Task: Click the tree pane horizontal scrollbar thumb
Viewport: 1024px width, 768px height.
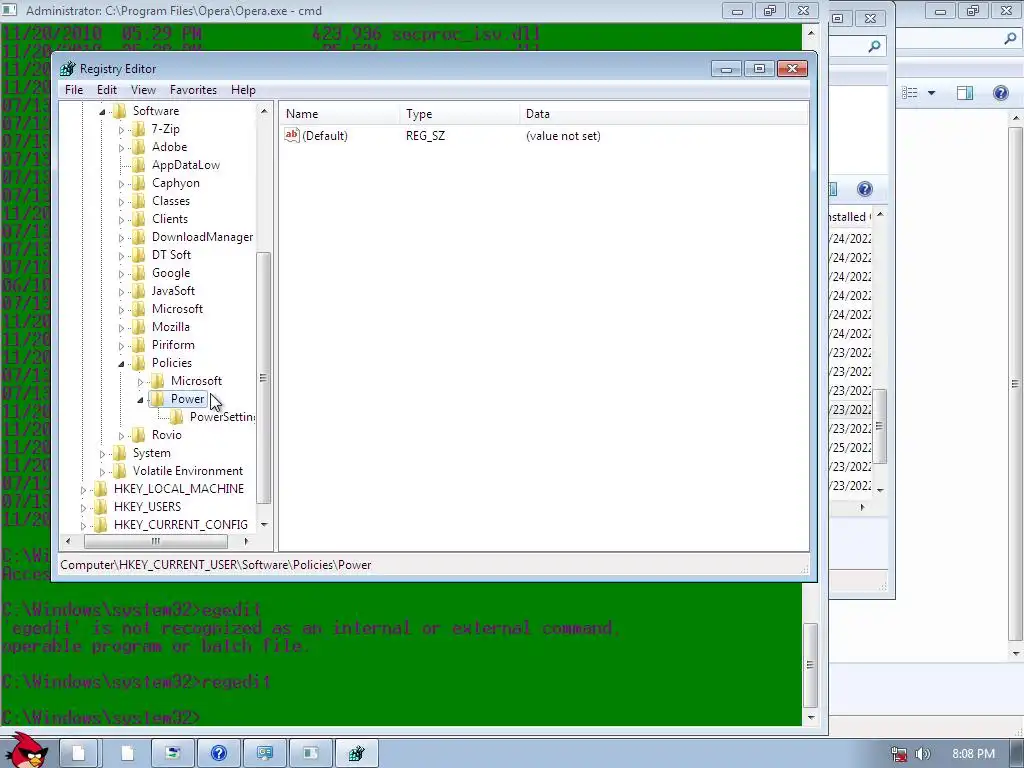Action: point(155,541)
